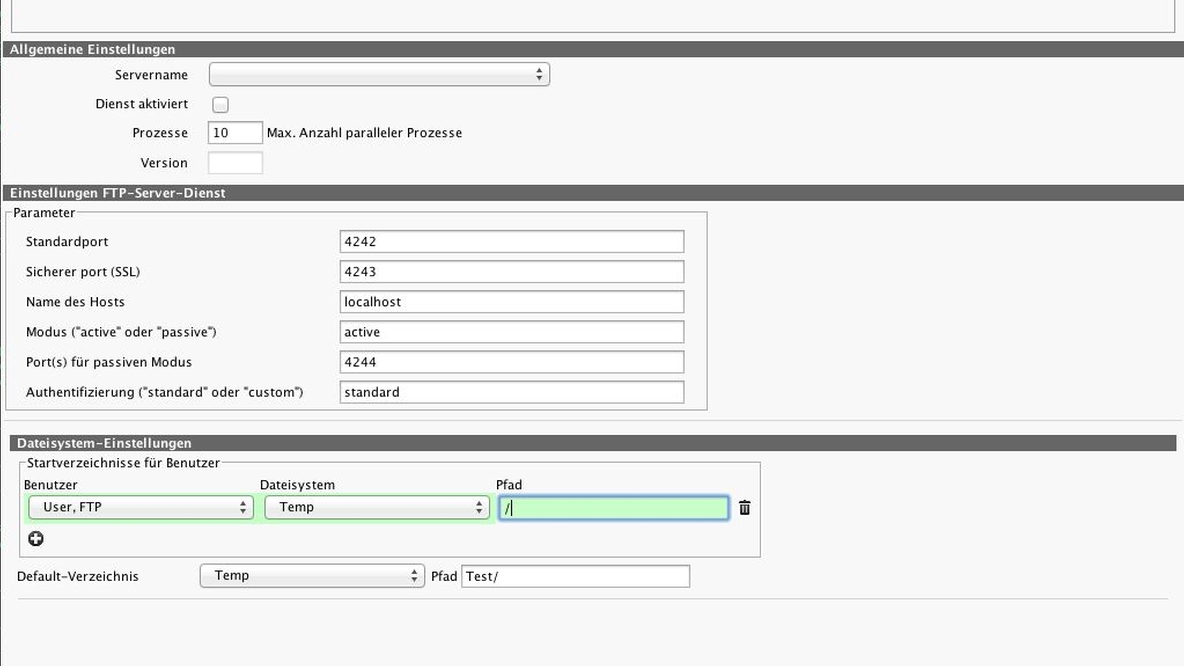Open the Benutzer dropdown showing User, FTP

click(x=140, y=507)
